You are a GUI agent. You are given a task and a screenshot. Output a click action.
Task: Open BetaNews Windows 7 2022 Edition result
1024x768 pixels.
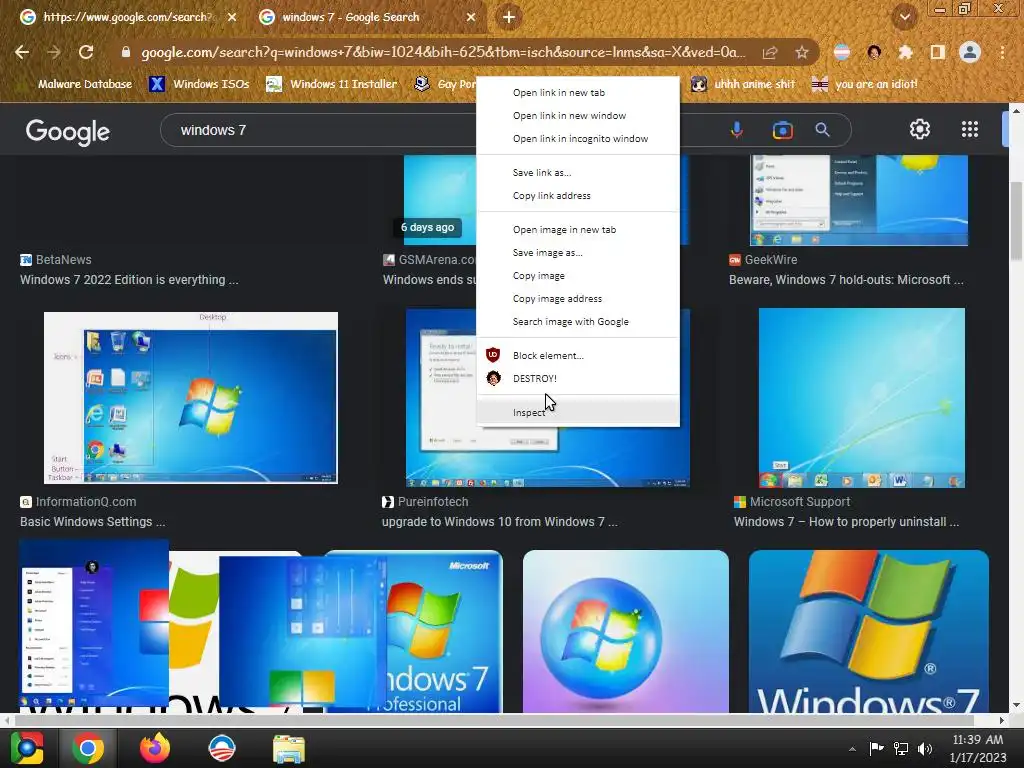[129, 280]
